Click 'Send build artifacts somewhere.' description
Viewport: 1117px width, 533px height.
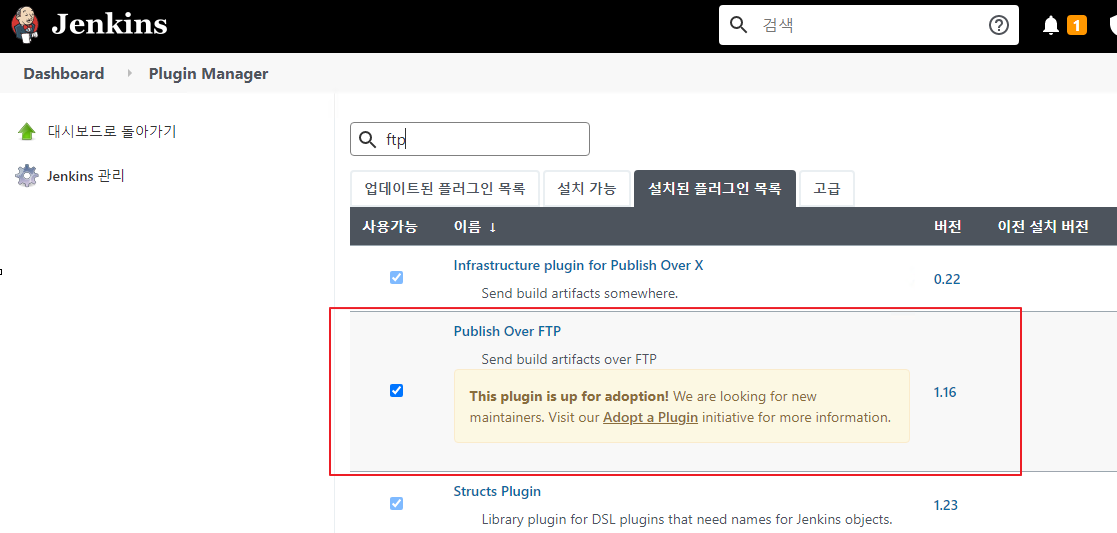click(x=580, y=293)
